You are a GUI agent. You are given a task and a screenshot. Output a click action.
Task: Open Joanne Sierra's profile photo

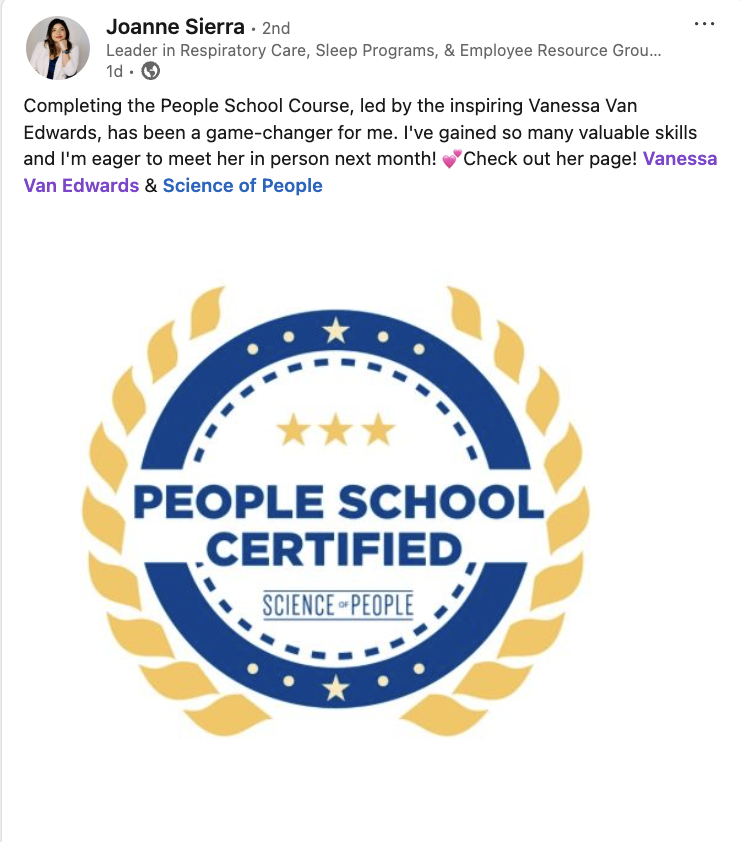[x=58, y=48]
